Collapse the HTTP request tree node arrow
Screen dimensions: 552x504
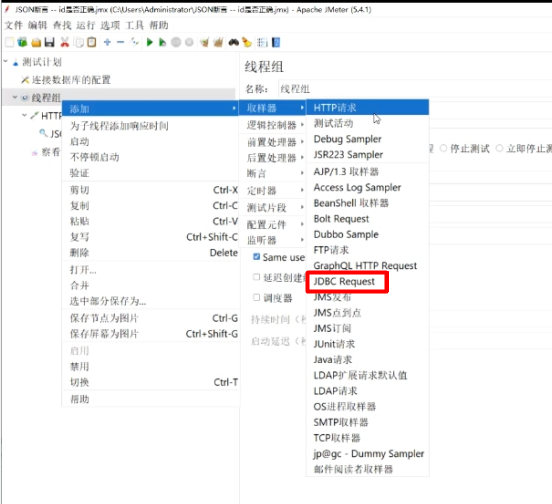pyautogui.click(x=24, y=115)
